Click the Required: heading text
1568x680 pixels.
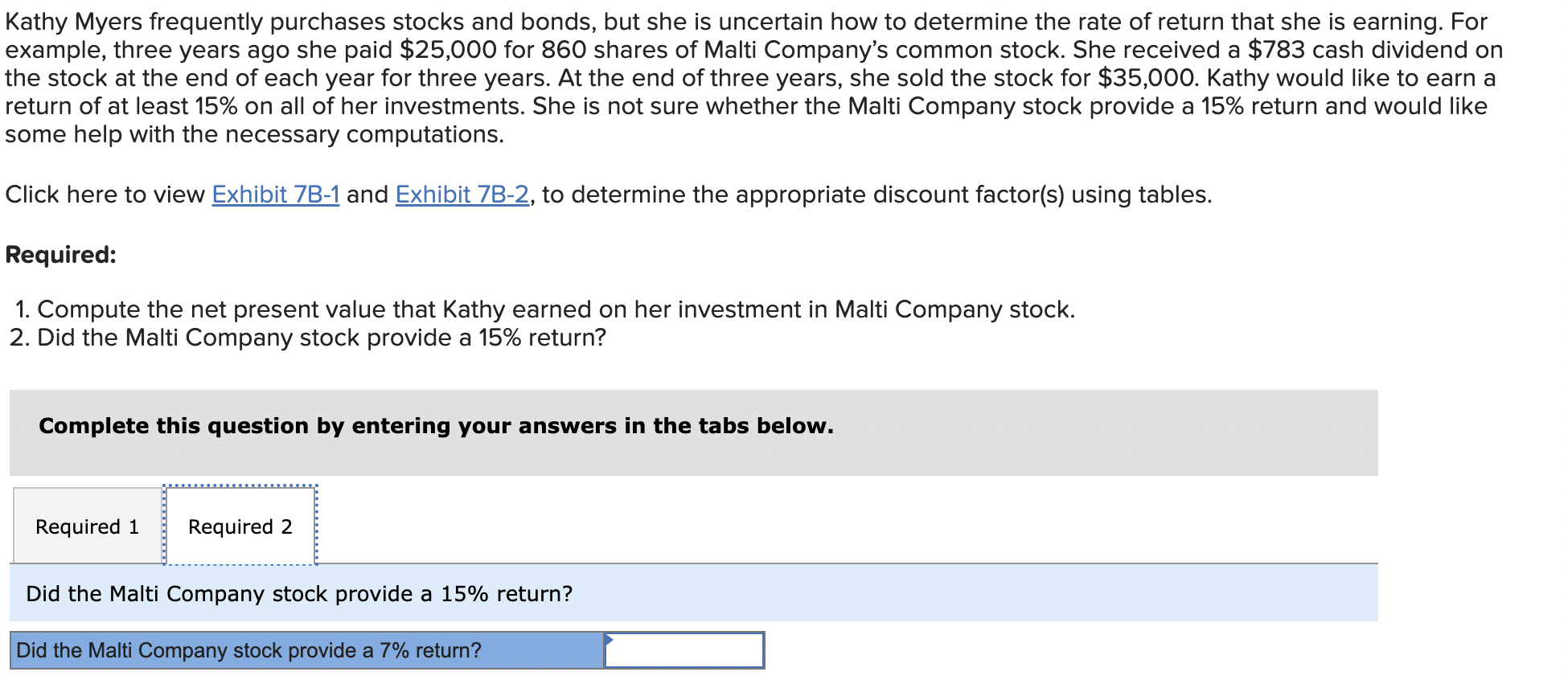pyautogui.click(x=60, y=253)
